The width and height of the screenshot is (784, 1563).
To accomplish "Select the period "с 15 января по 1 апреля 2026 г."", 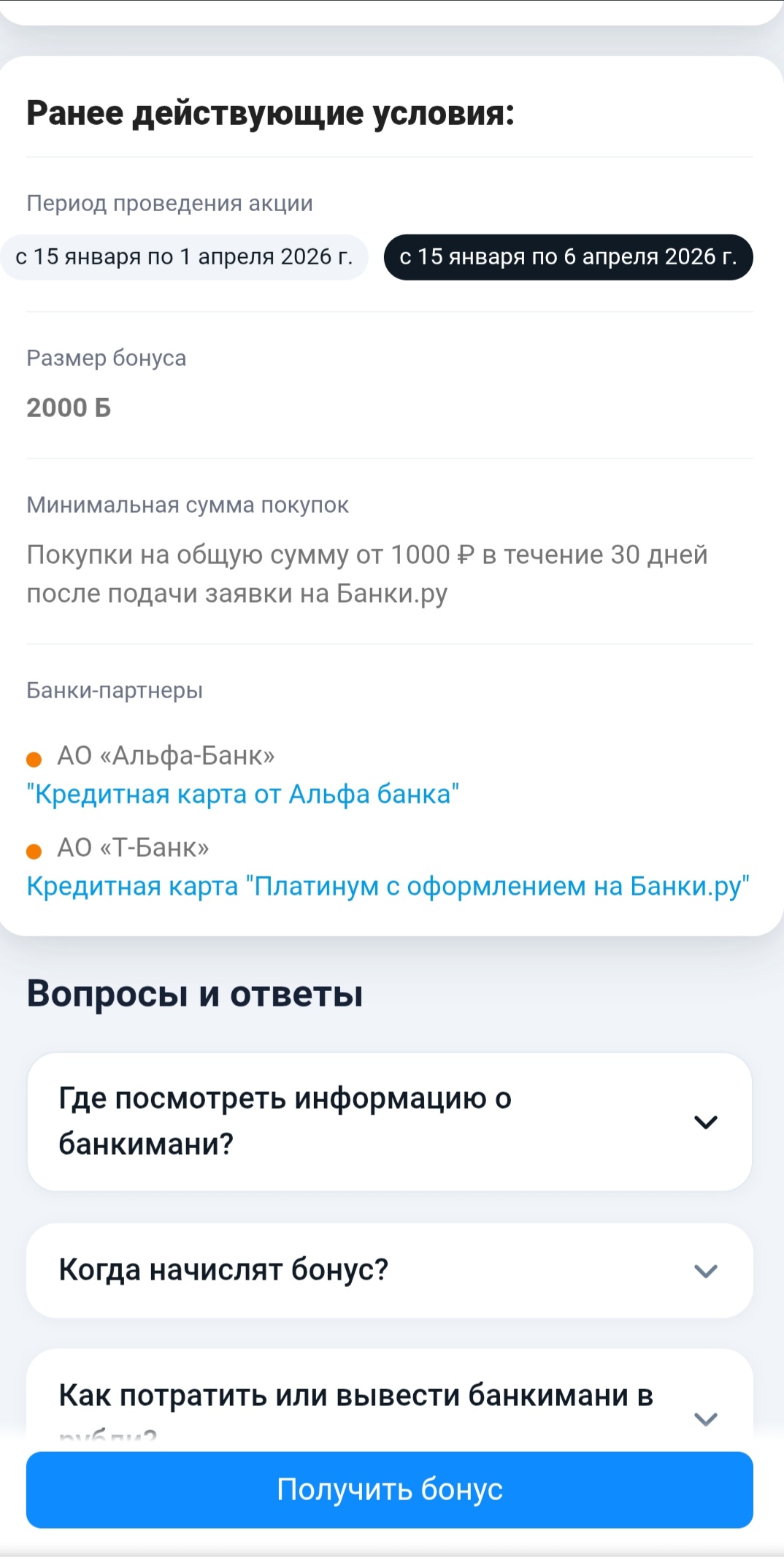I will 184,257.
